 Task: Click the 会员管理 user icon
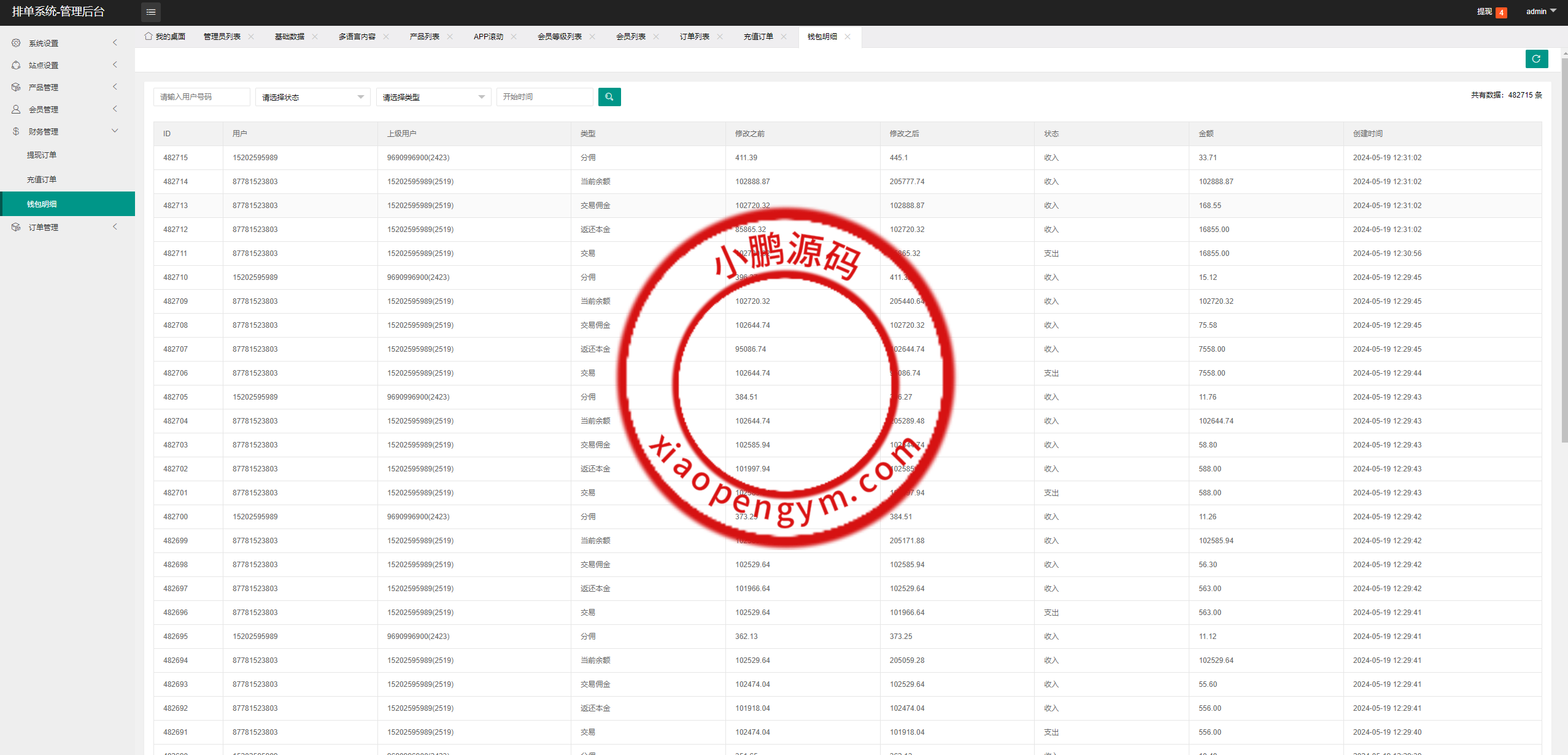click(16, 109)
